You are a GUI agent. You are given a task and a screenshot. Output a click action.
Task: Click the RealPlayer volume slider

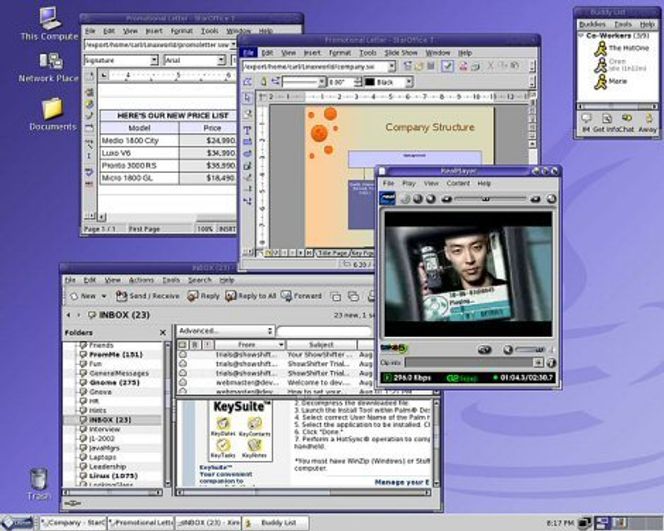pos(539,349)
